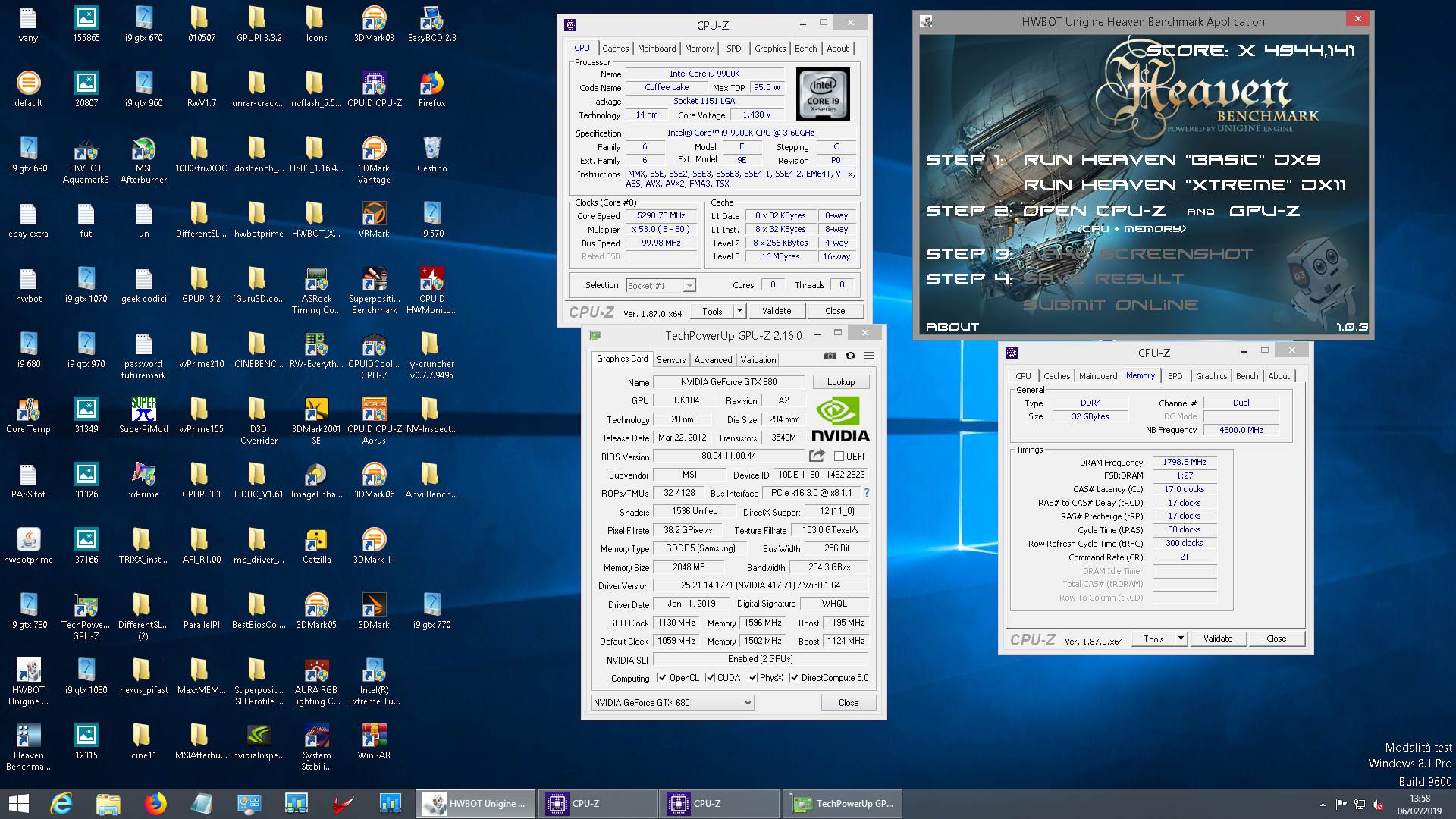Toggle the CUDA checkbox
The width and height of the screenshot is (1456, 819).
tap(710, 678)
